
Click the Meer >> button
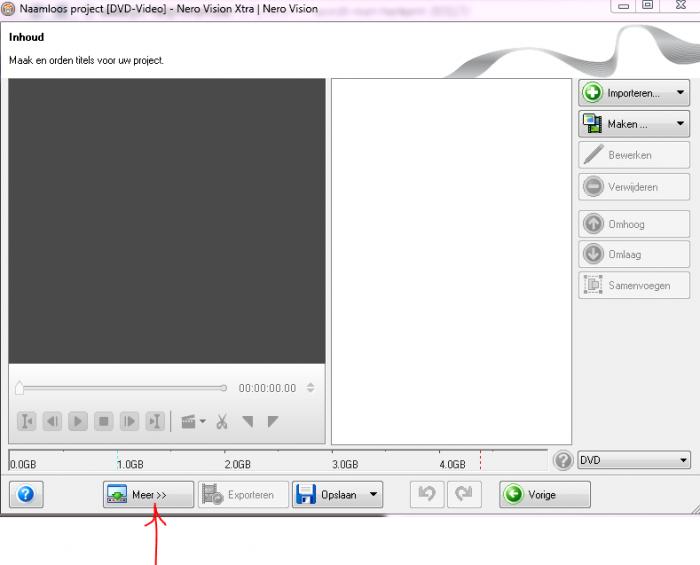point(149,494)
